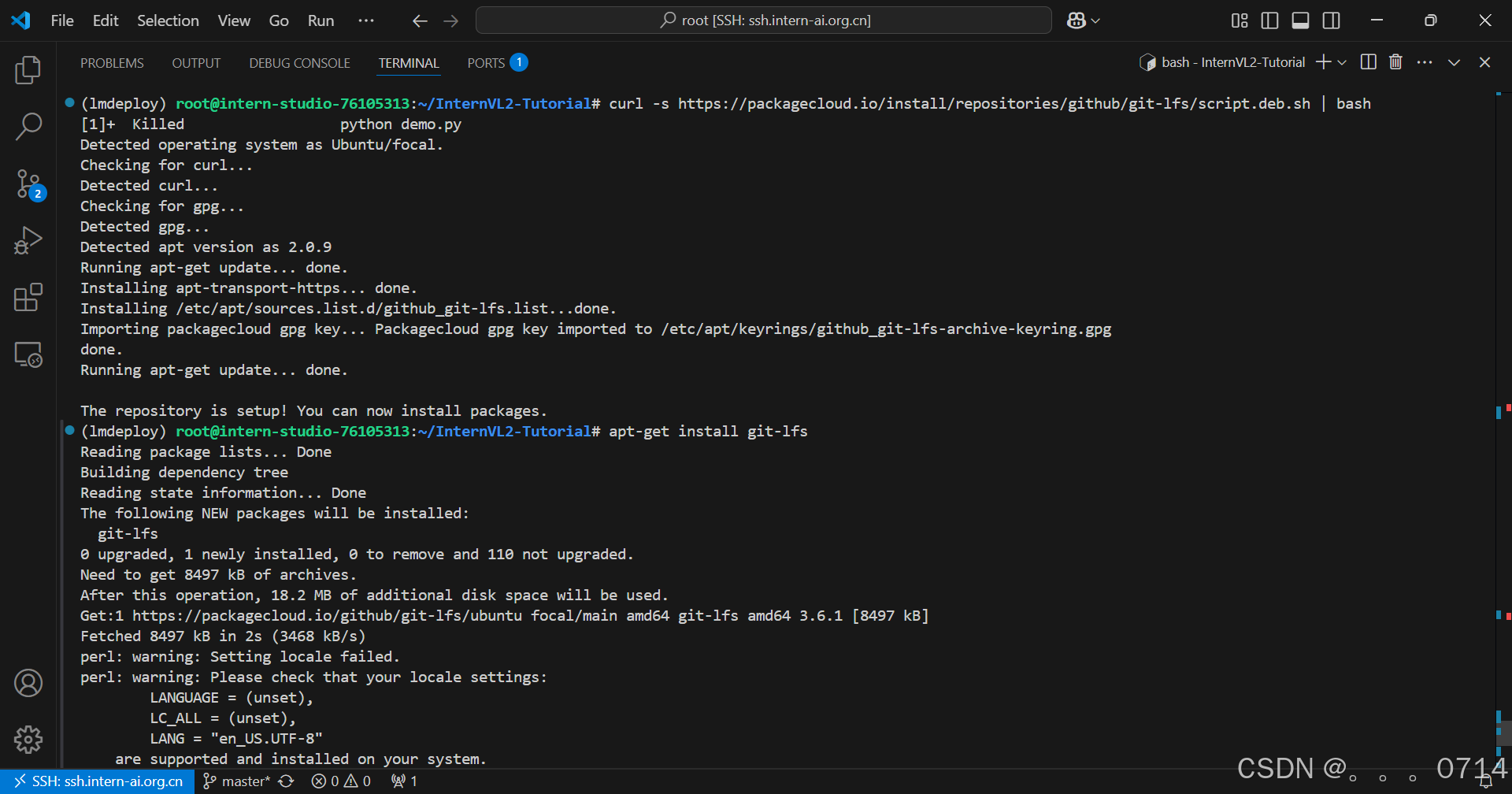The image size is (1512, 794).
Task: Click the master* branch in status bar
Action: (236, 781)
